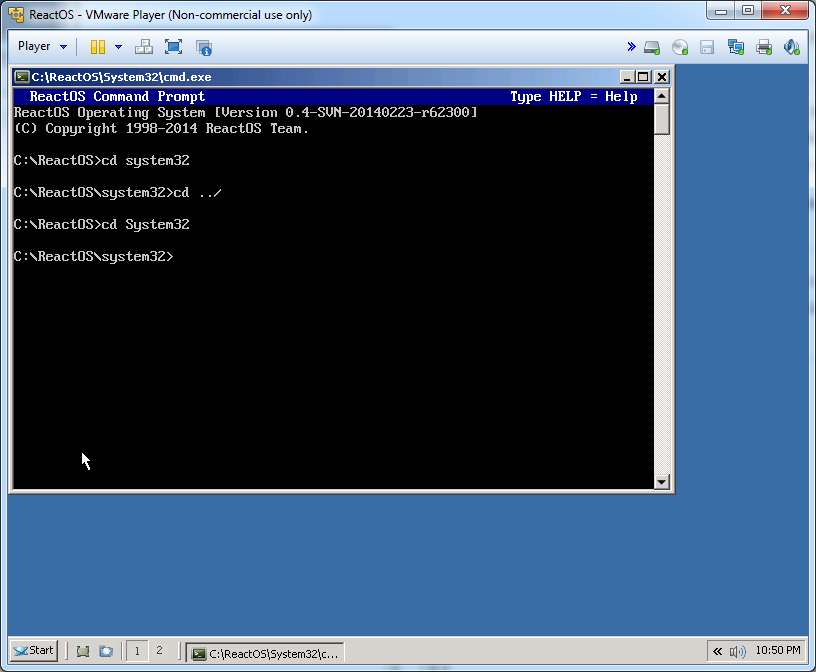Screen dimensions: 816x672
Task: Click the sound card device icon
Action: click(792, 47)
